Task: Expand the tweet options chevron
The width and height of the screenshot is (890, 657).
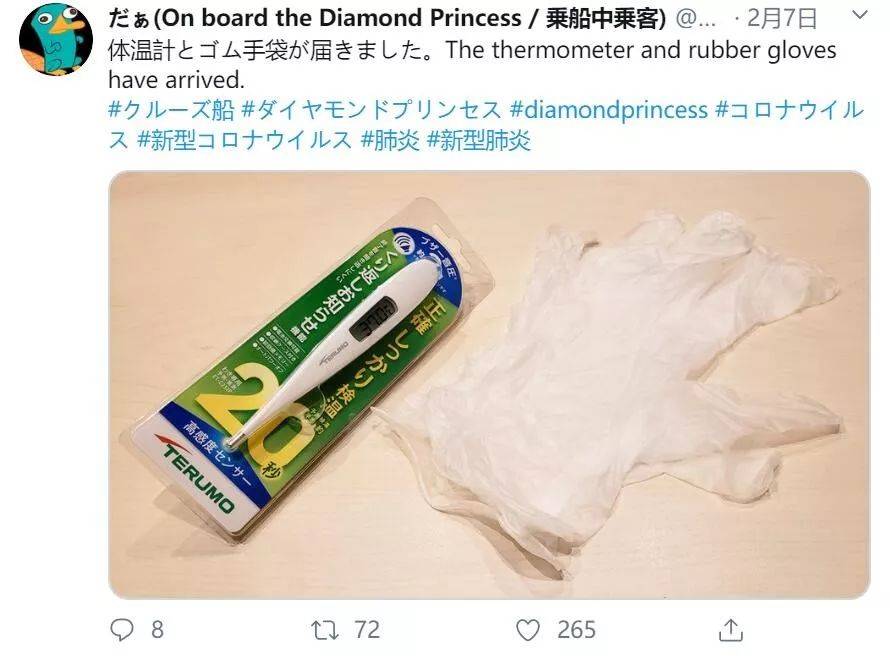Action: tap(860, 15)
